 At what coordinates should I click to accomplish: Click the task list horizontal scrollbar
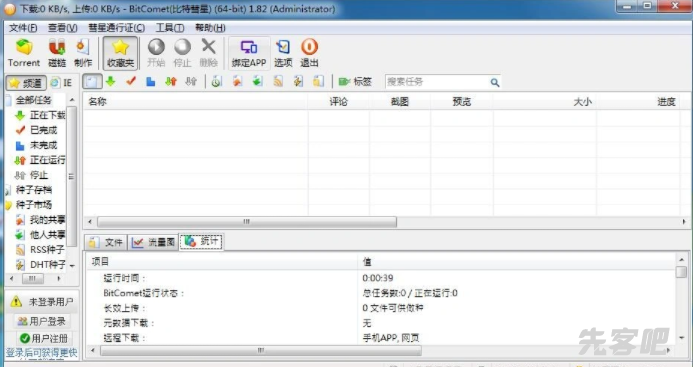tap(247, 222)
